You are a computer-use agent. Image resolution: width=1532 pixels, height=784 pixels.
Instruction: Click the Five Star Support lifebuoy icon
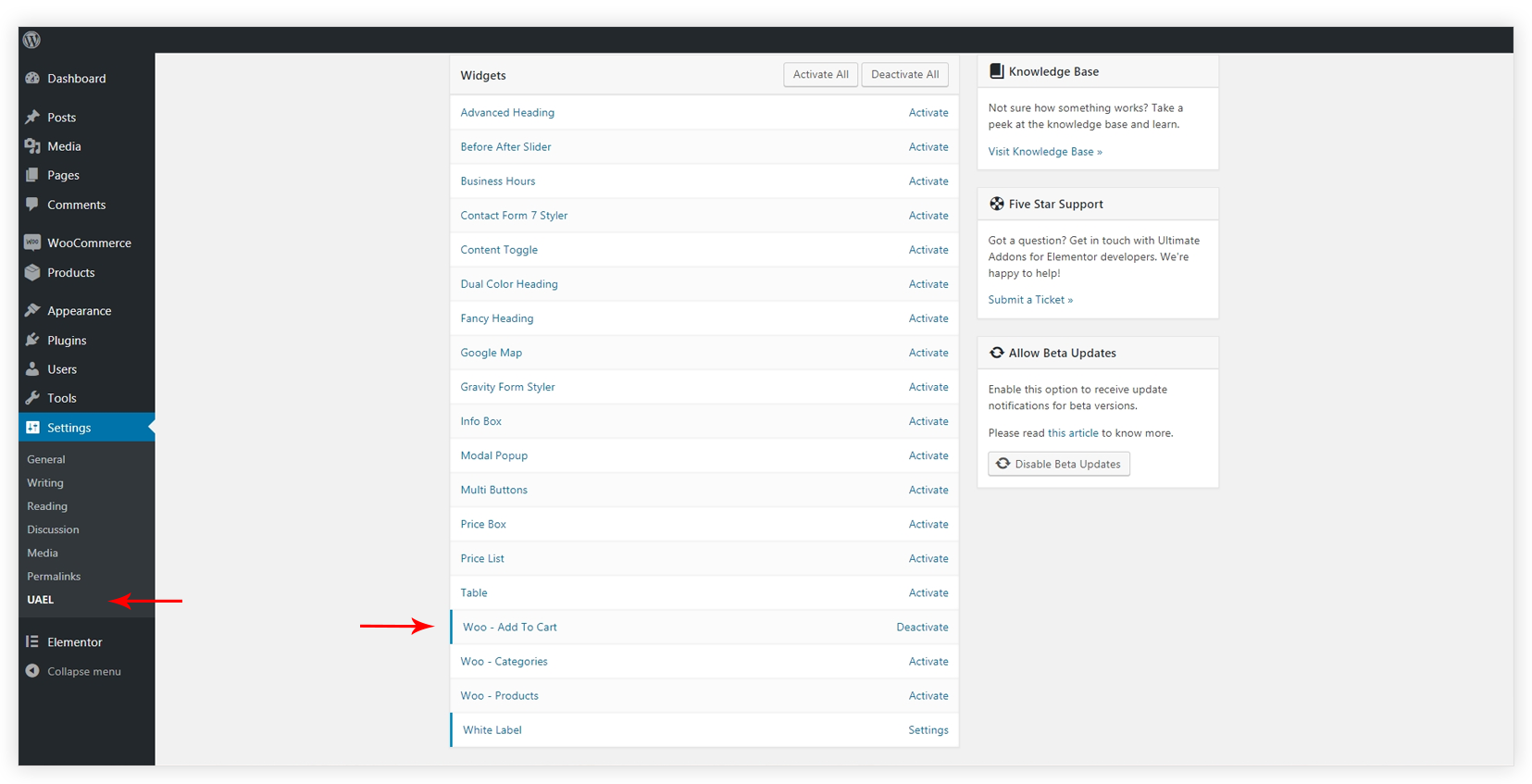click(x=997, y=204)
